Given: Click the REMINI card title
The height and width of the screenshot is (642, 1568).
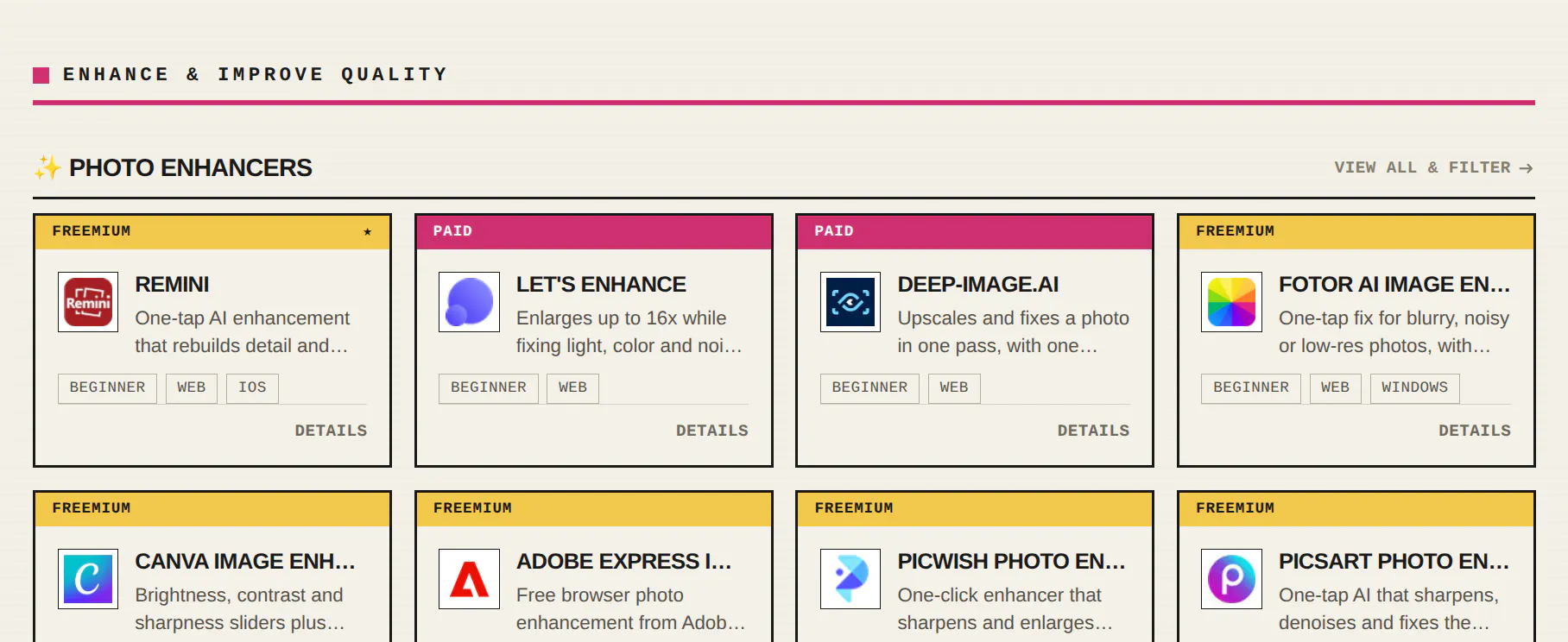Looking at the screenshot, I should coord(172,285).
